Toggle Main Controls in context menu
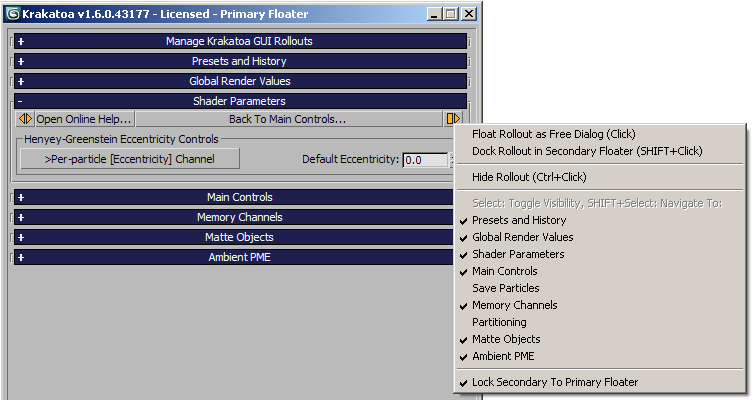 (x=600, y=271)
